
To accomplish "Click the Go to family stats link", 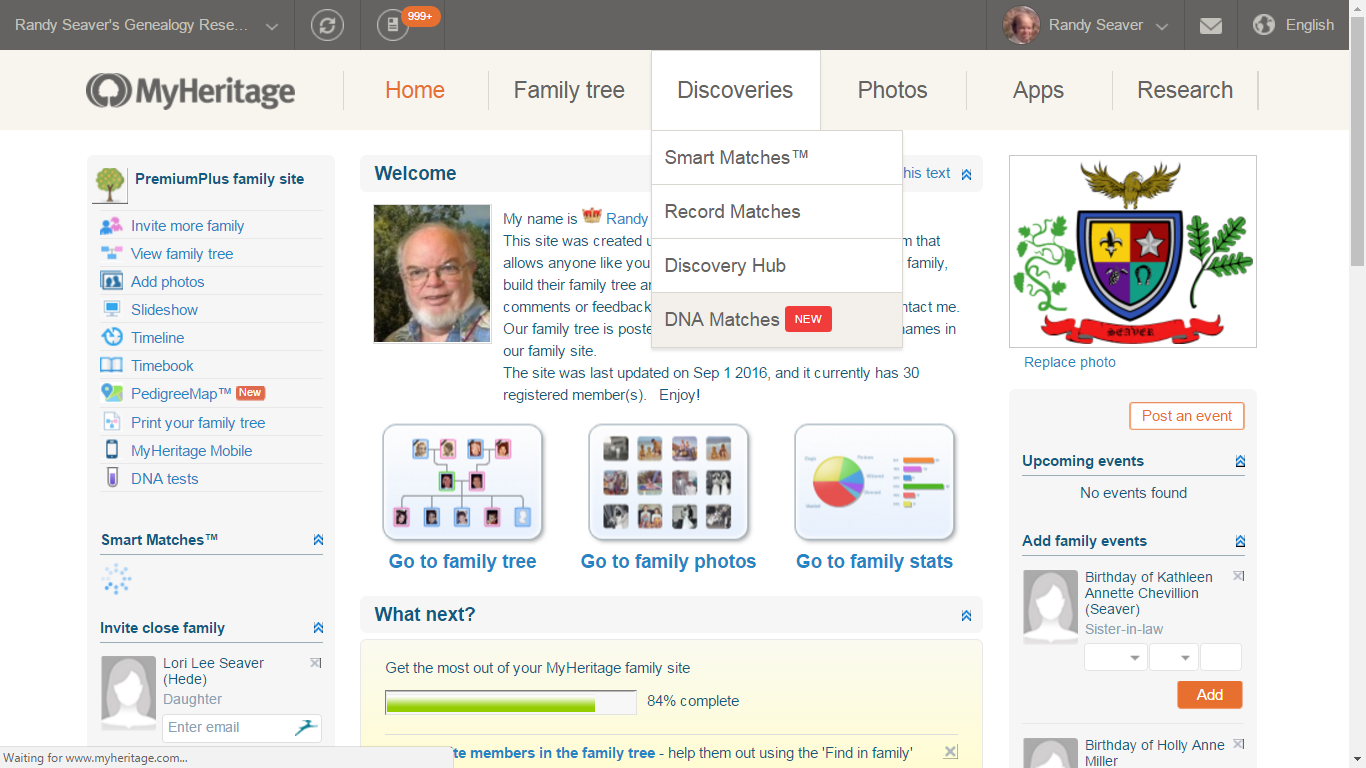I will point(875,561).
